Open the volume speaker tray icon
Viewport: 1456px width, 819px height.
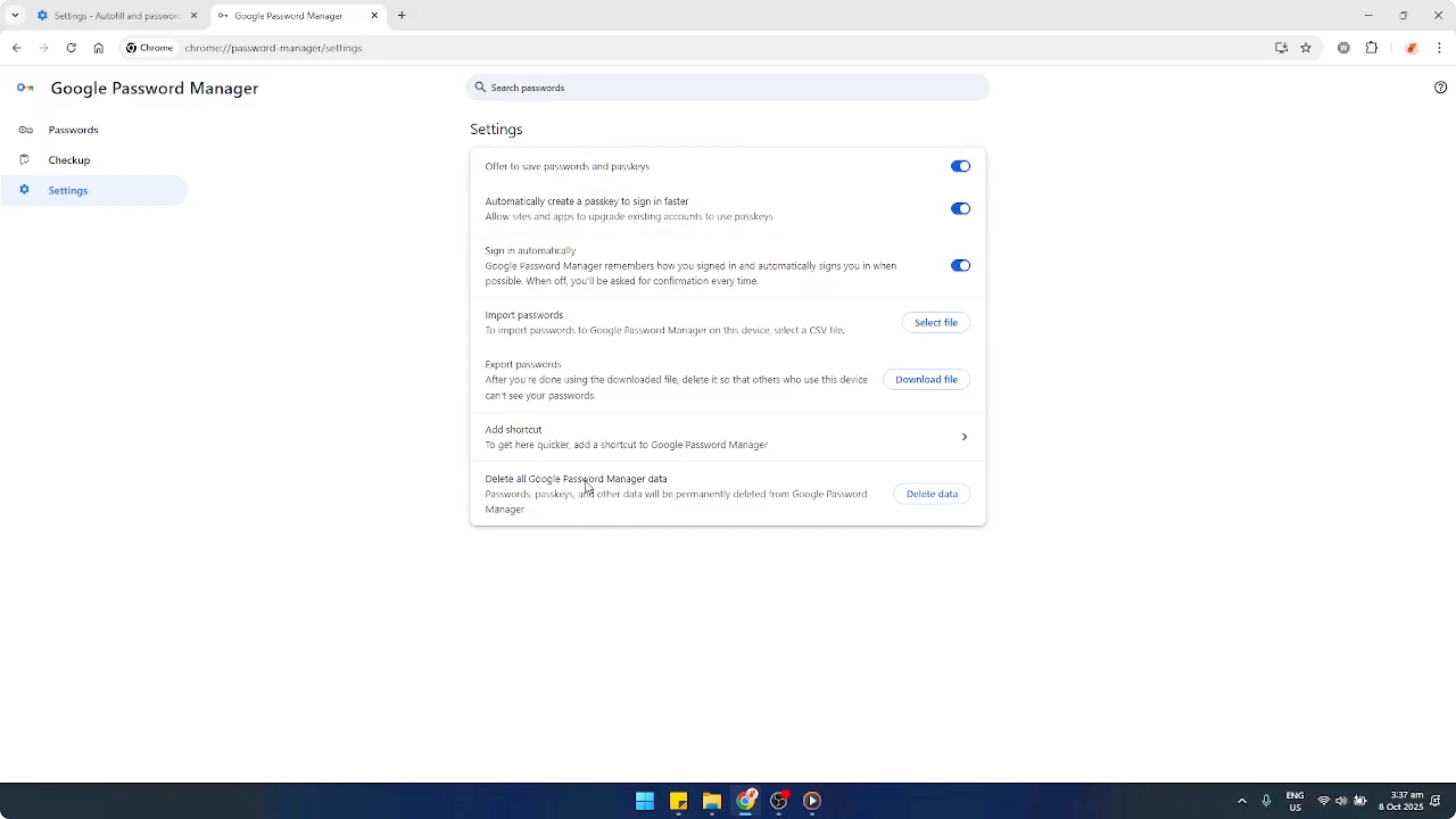tap(1341, 801)
